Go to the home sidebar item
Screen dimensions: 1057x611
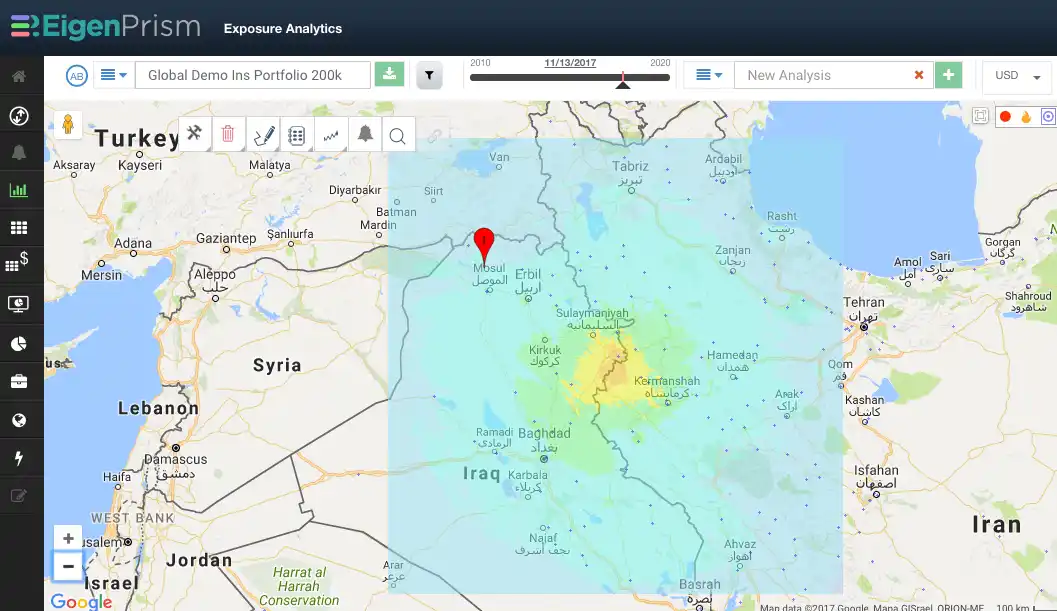click(x=19, y=76)
